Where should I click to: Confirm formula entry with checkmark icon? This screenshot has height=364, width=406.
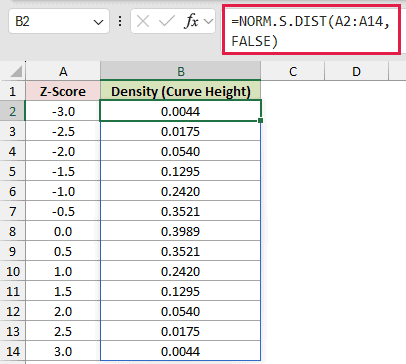point(166,22)
